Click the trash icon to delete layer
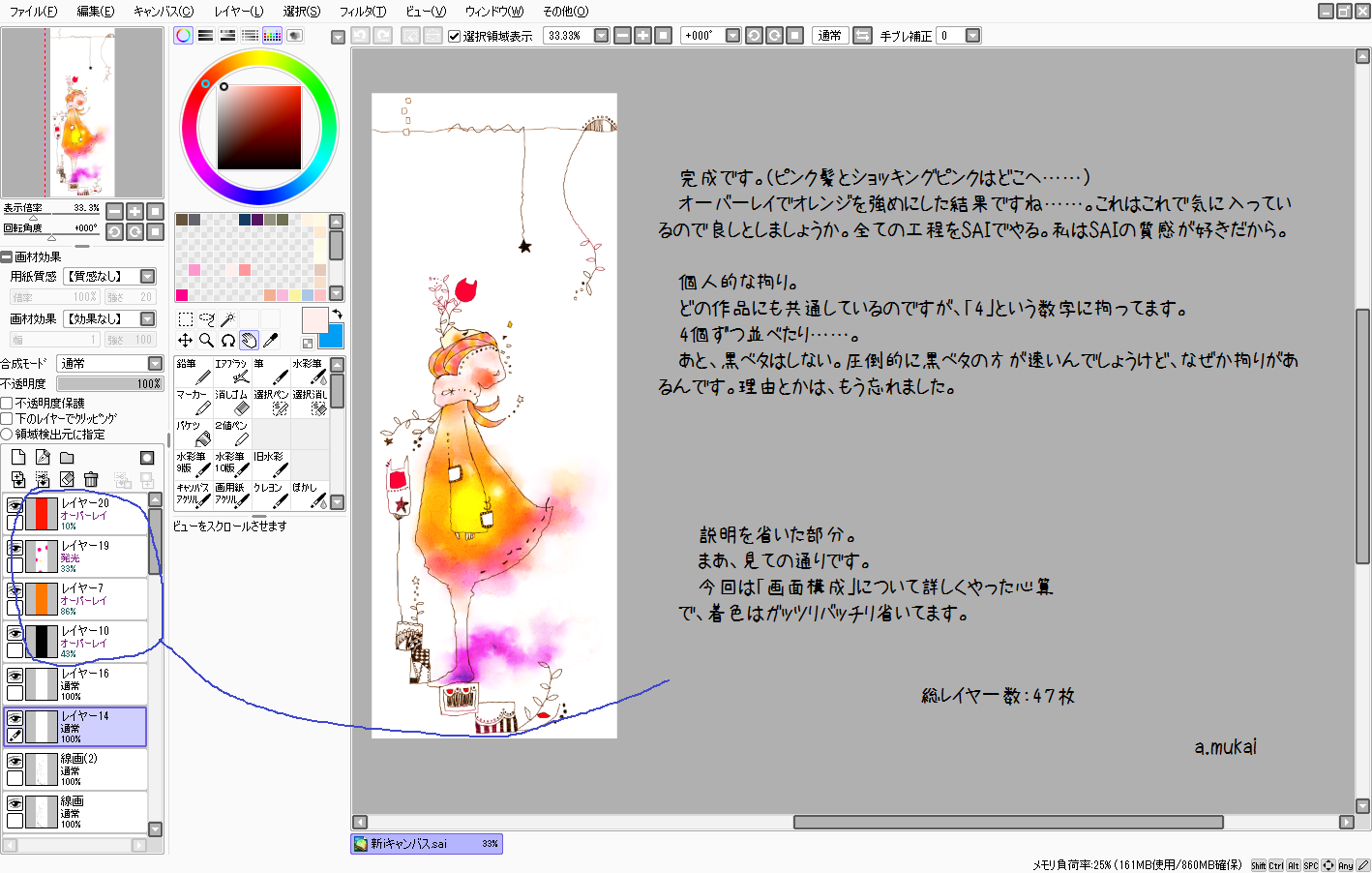1372x873 pixels. point(91,479)
